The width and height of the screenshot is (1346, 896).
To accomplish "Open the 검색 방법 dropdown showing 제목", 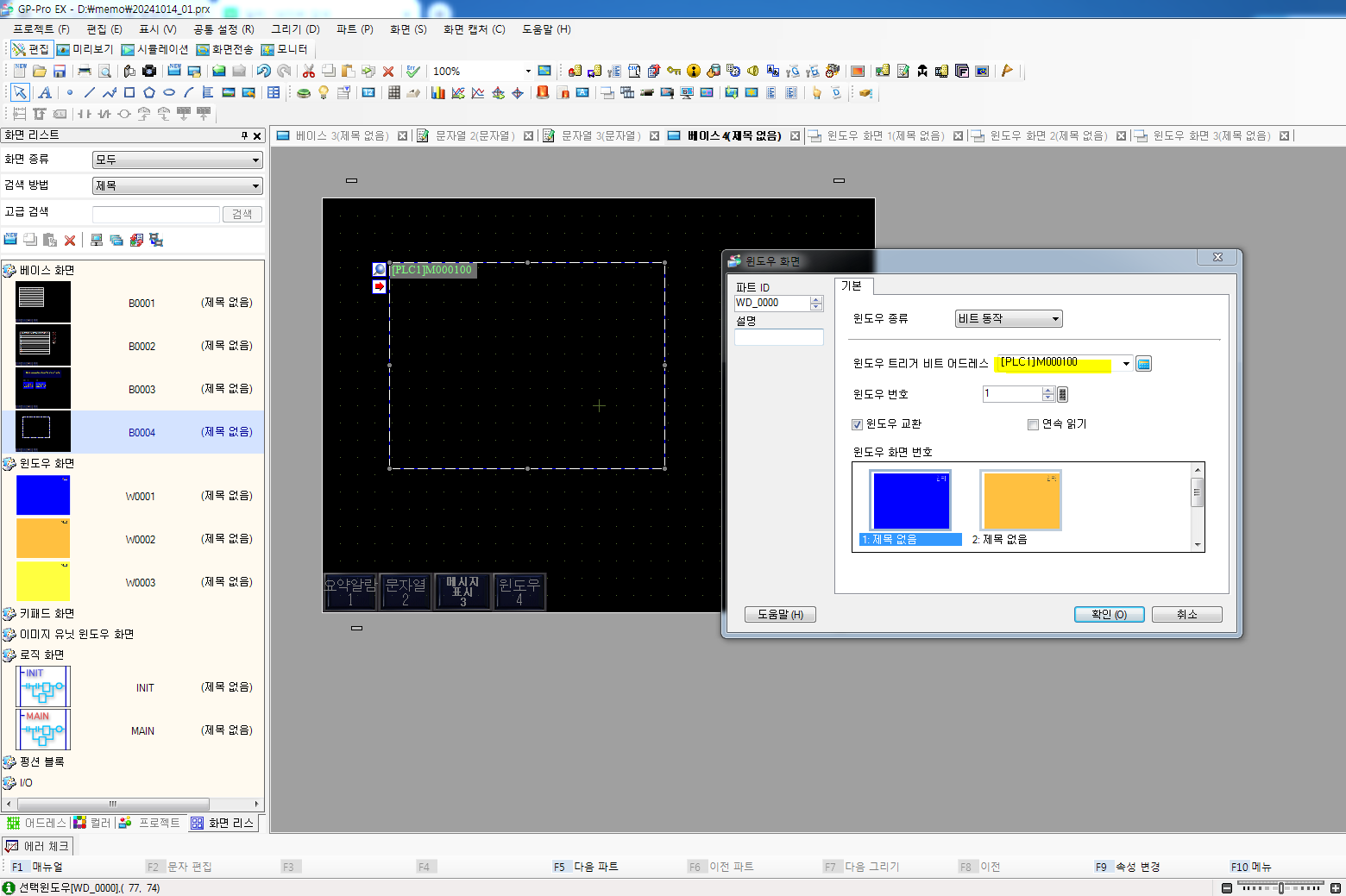I will [x=177, y=185].
